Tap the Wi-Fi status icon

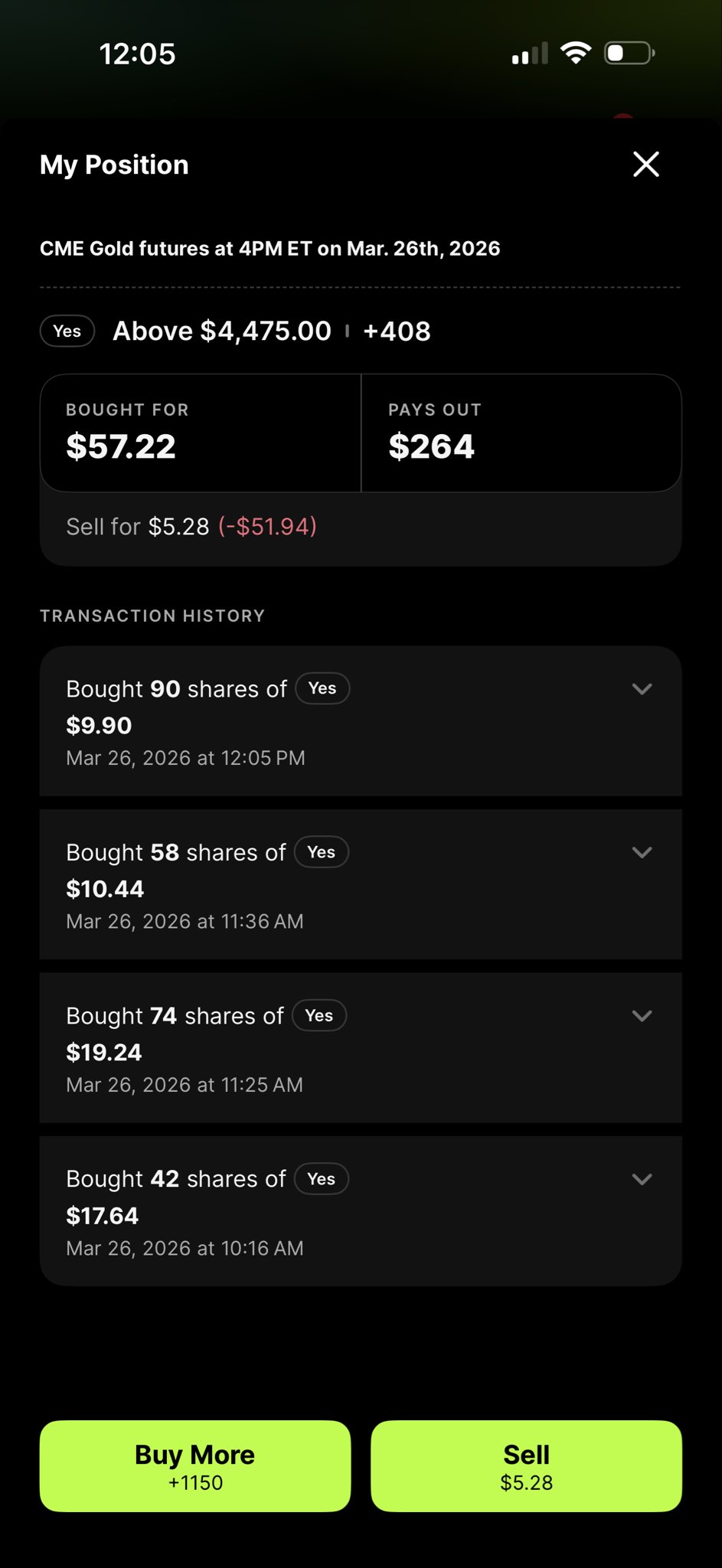(x=575, y=53)
